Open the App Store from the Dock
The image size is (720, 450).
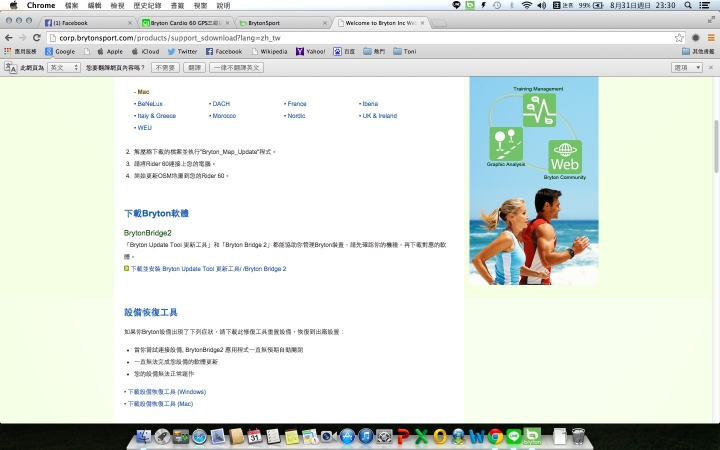(x=347, y=436)
